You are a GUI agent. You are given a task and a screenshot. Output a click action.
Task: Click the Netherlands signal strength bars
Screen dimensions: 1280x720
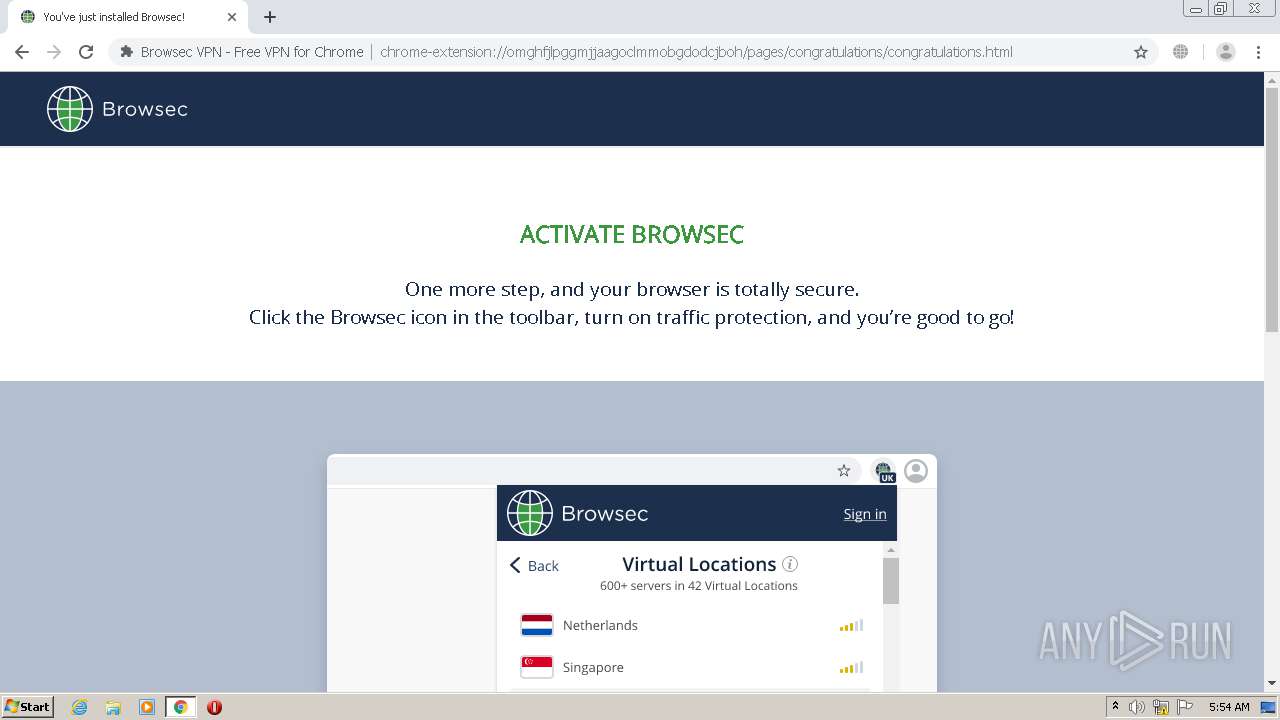(851, 626)
